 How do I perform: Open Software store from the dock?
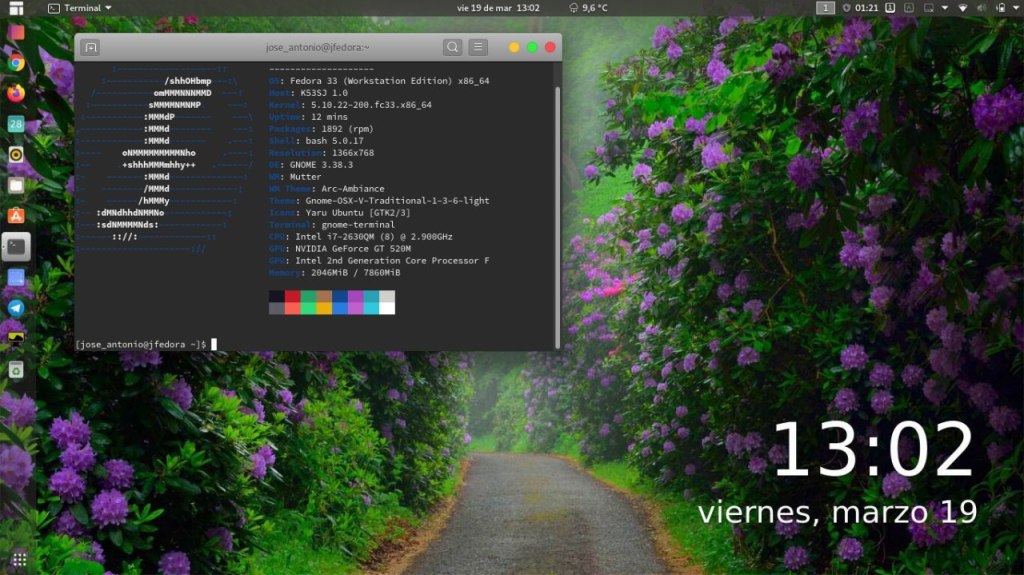[x=16, y=216]
